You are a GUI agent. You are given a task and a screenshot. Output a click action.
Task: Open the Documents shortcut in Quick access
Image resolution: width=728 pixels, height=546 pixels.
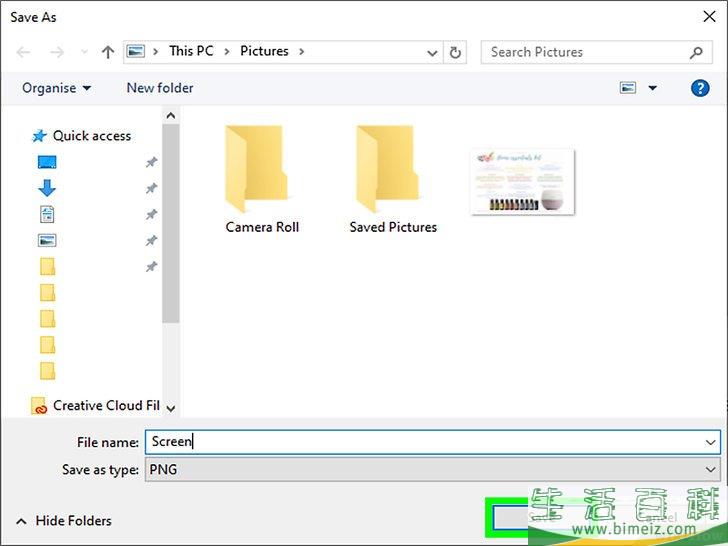[x=47, y=214]
